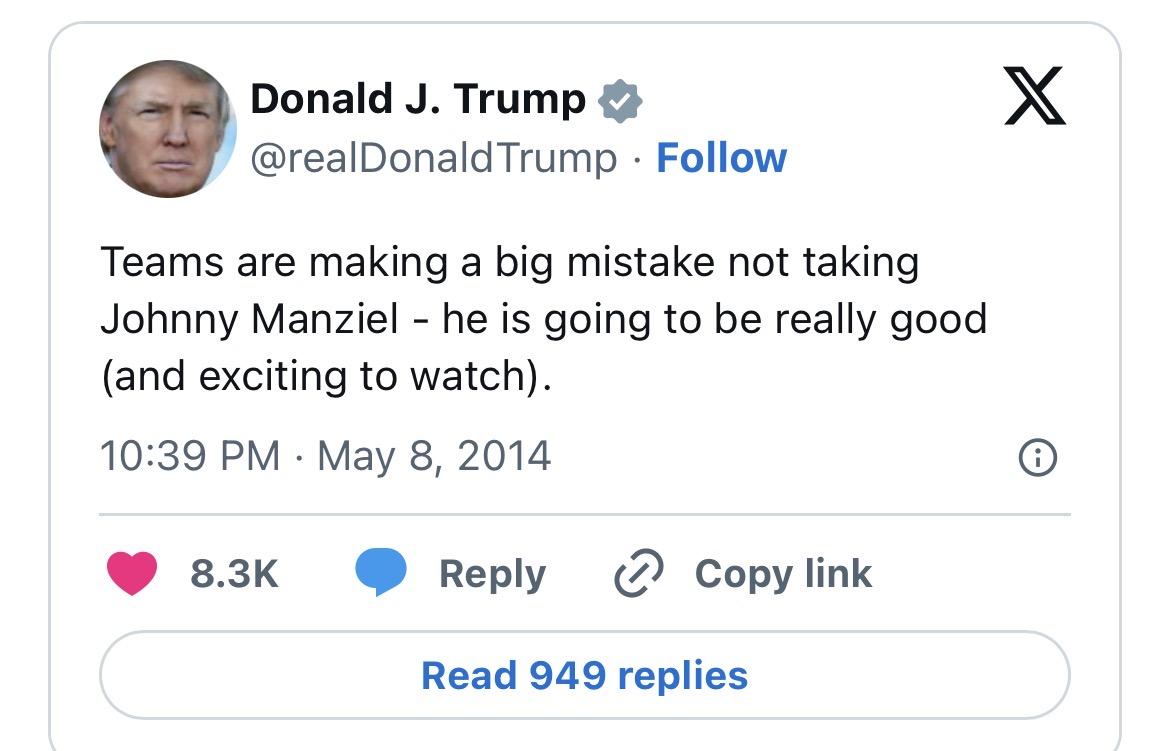Click the Reply text label

(x=492, y=574)
